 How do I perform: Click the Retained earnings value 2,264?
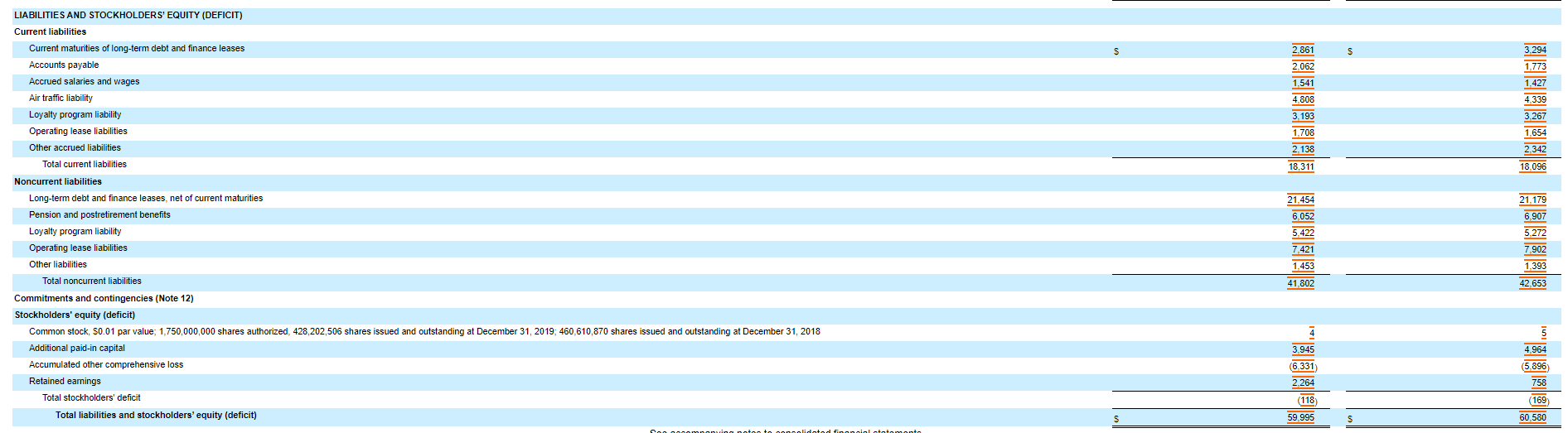pyautogui.click(x=1303, y=382)
